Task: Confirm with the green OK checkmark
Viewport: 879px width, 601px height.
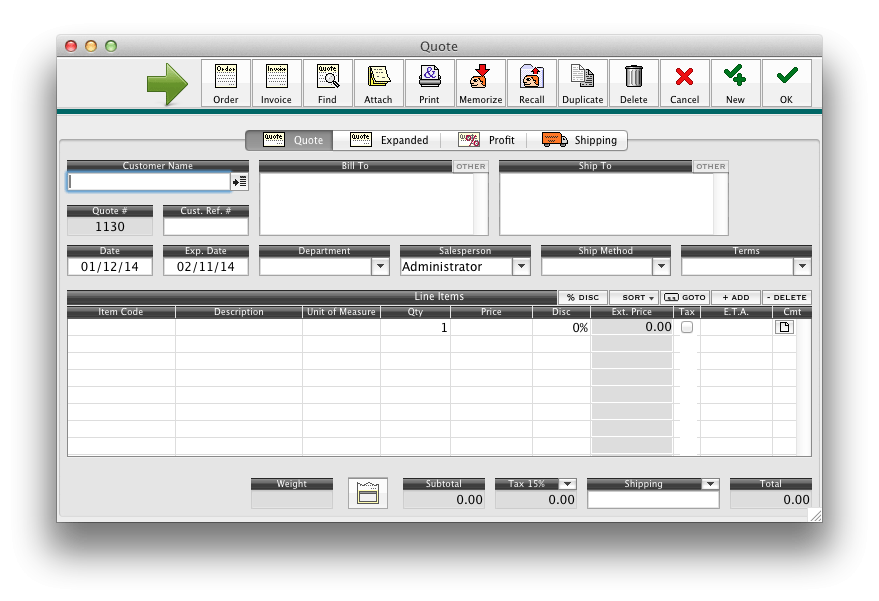Action: point(787,83)
